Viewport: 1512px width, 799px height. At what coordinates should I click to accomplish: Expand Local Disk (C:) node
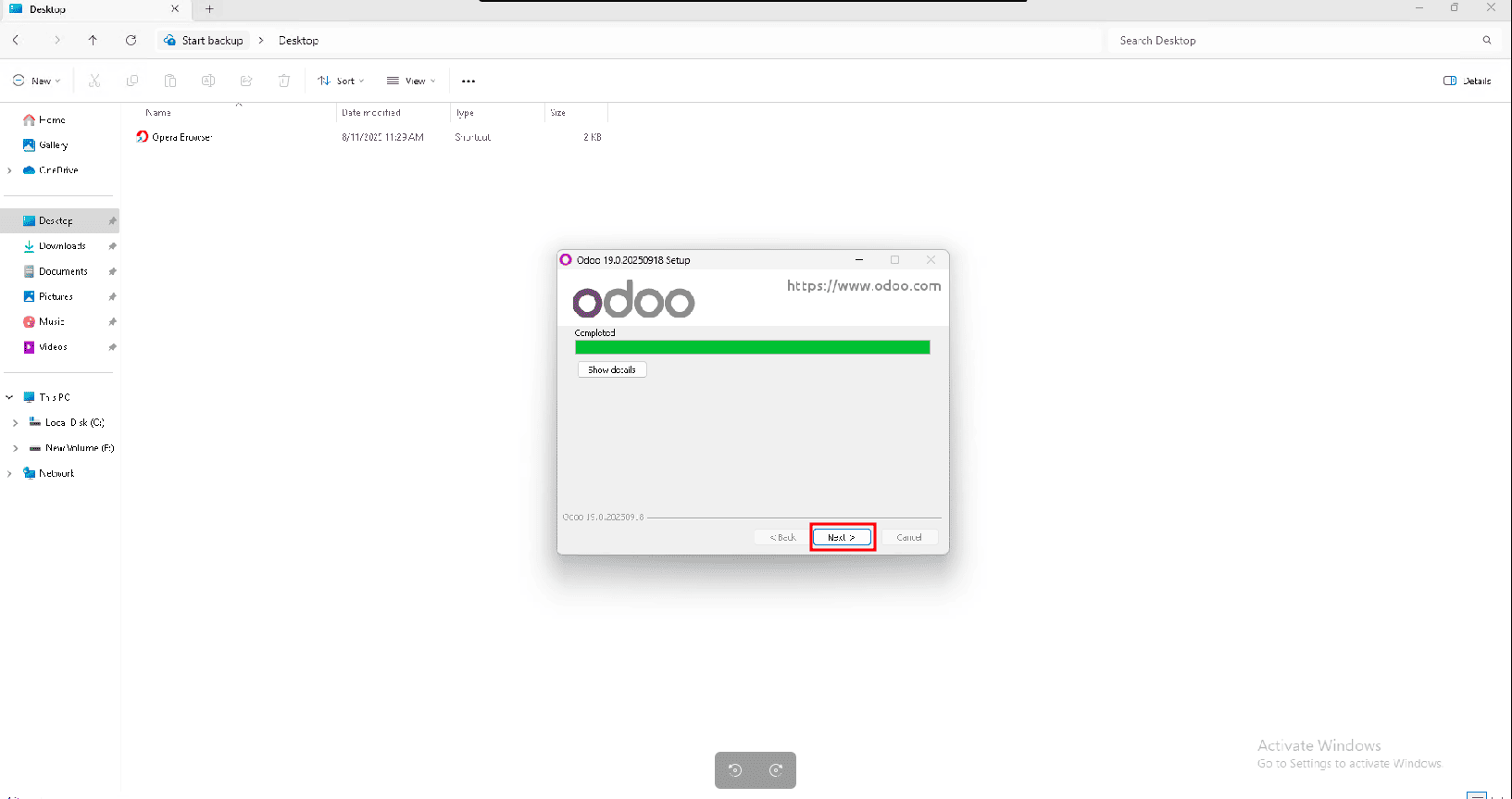(x=16, y=423)
